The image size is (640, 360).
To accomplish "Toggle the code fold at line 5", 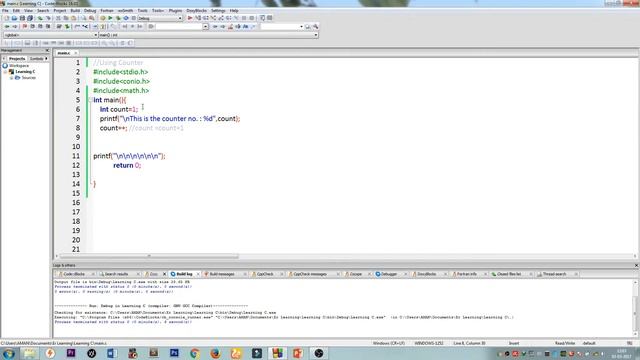I will pos(90,100).
